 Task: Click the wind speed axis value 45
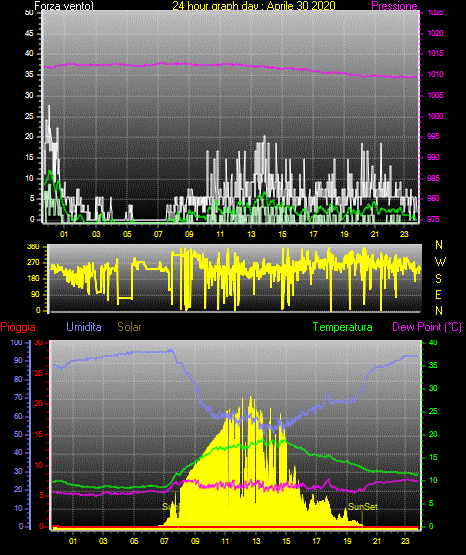click(29, 33)
